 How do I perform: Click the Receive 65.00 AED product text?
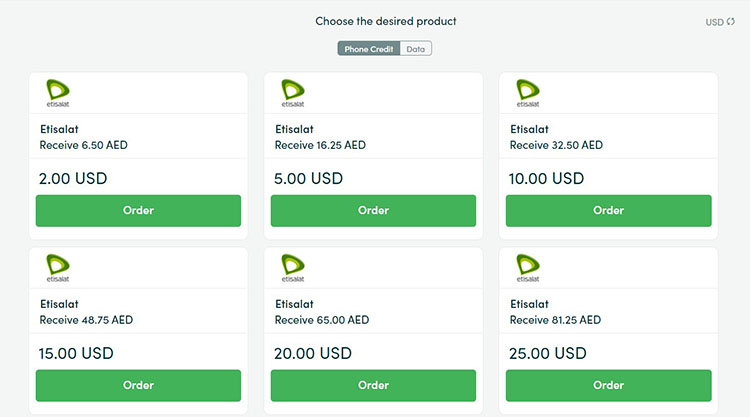(322, 320)
